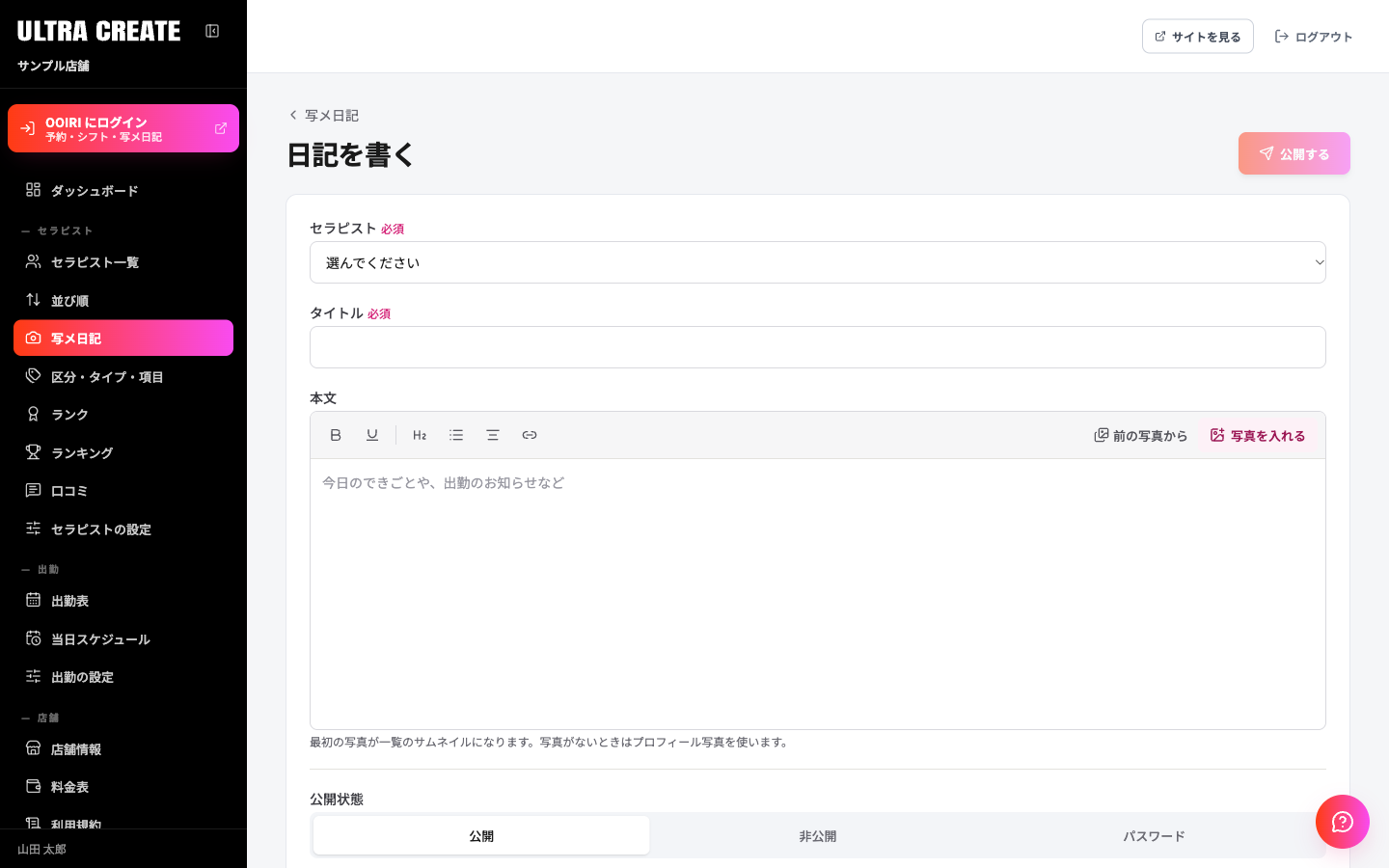
Task: Open the セラピスト select dropdown
Action: click(x=818, y=262)
